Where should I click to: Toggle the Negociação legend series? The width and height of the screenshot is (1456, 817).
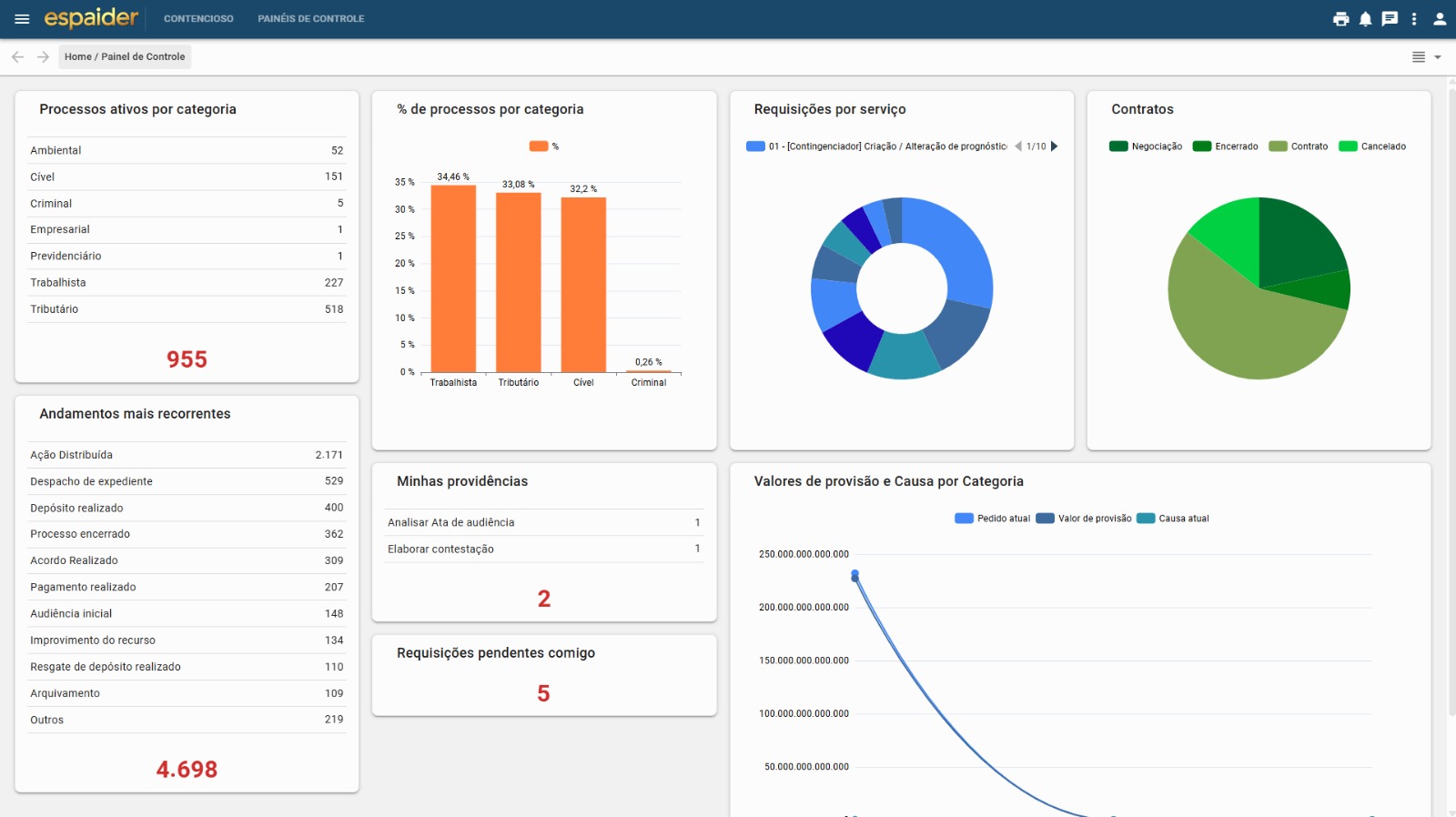coord(1146,146)
